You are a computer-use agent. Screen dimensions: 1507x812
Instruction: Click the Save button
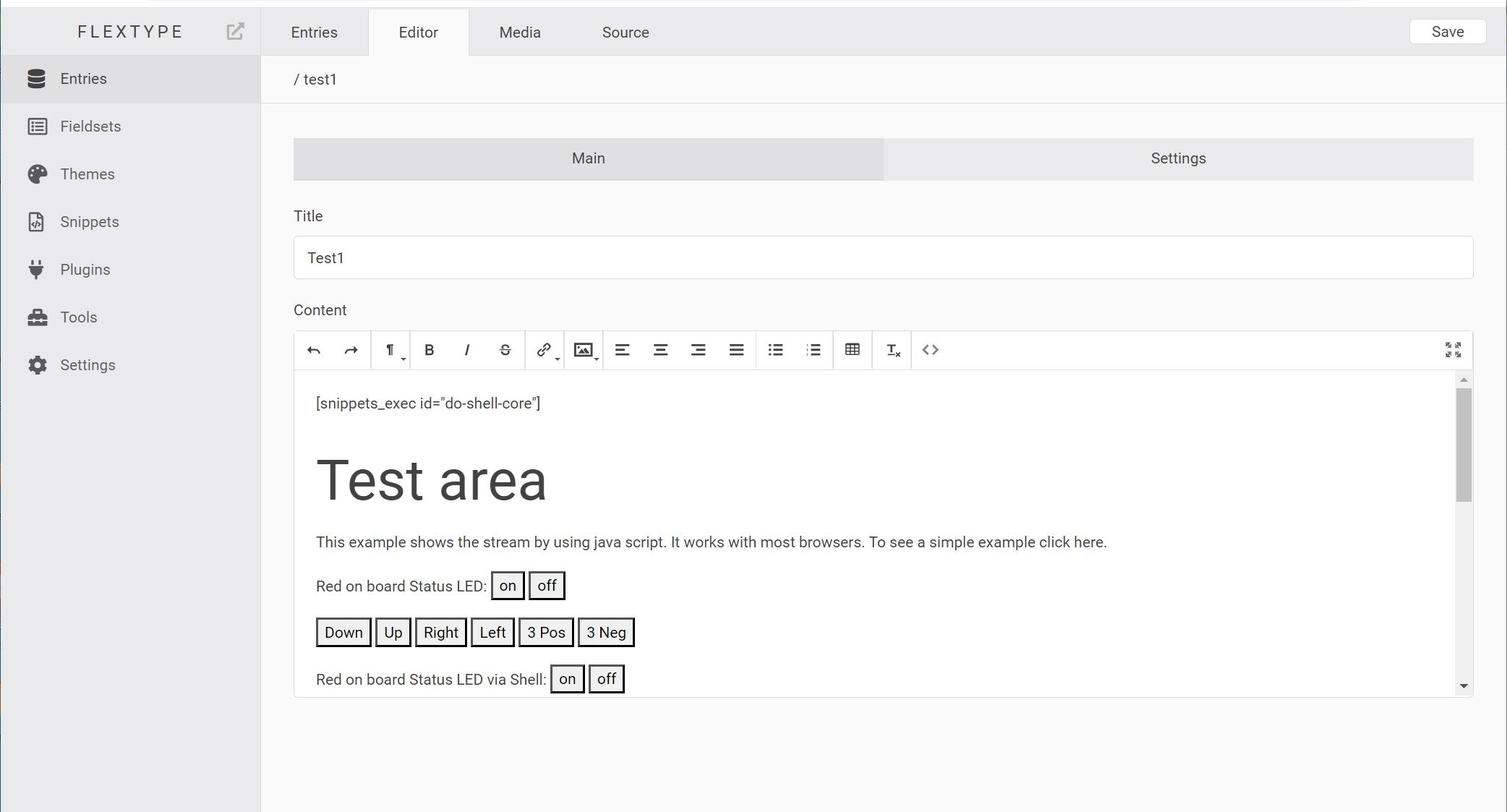coord(1447,32)
